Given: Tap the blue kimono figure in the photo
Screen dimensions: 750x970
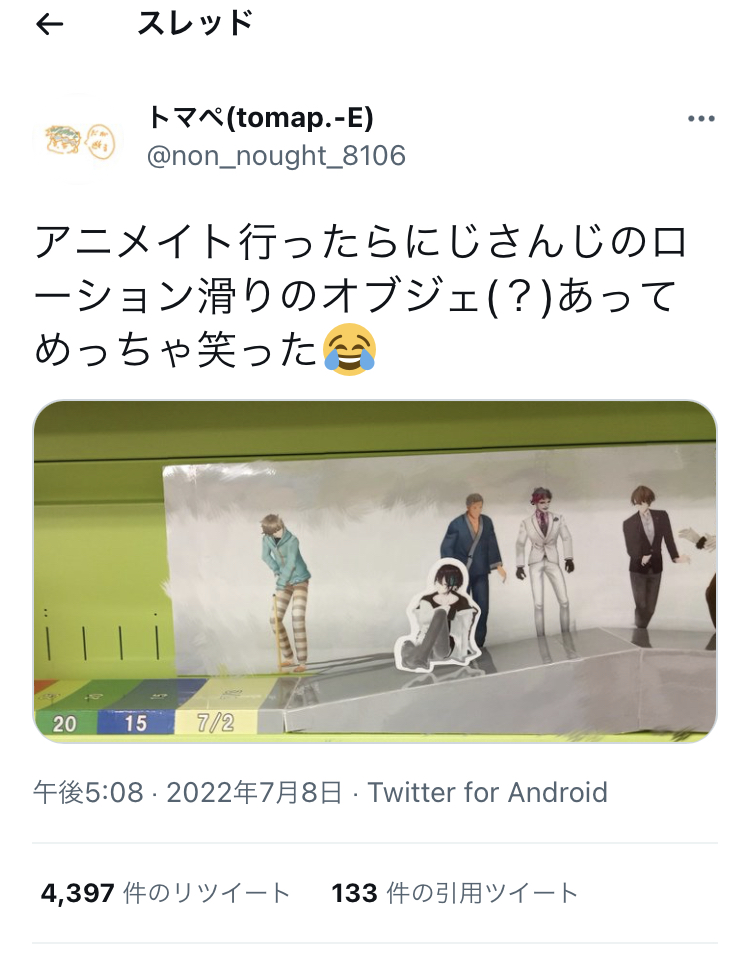Looking at the screenshot, I should tap(473, 552).
